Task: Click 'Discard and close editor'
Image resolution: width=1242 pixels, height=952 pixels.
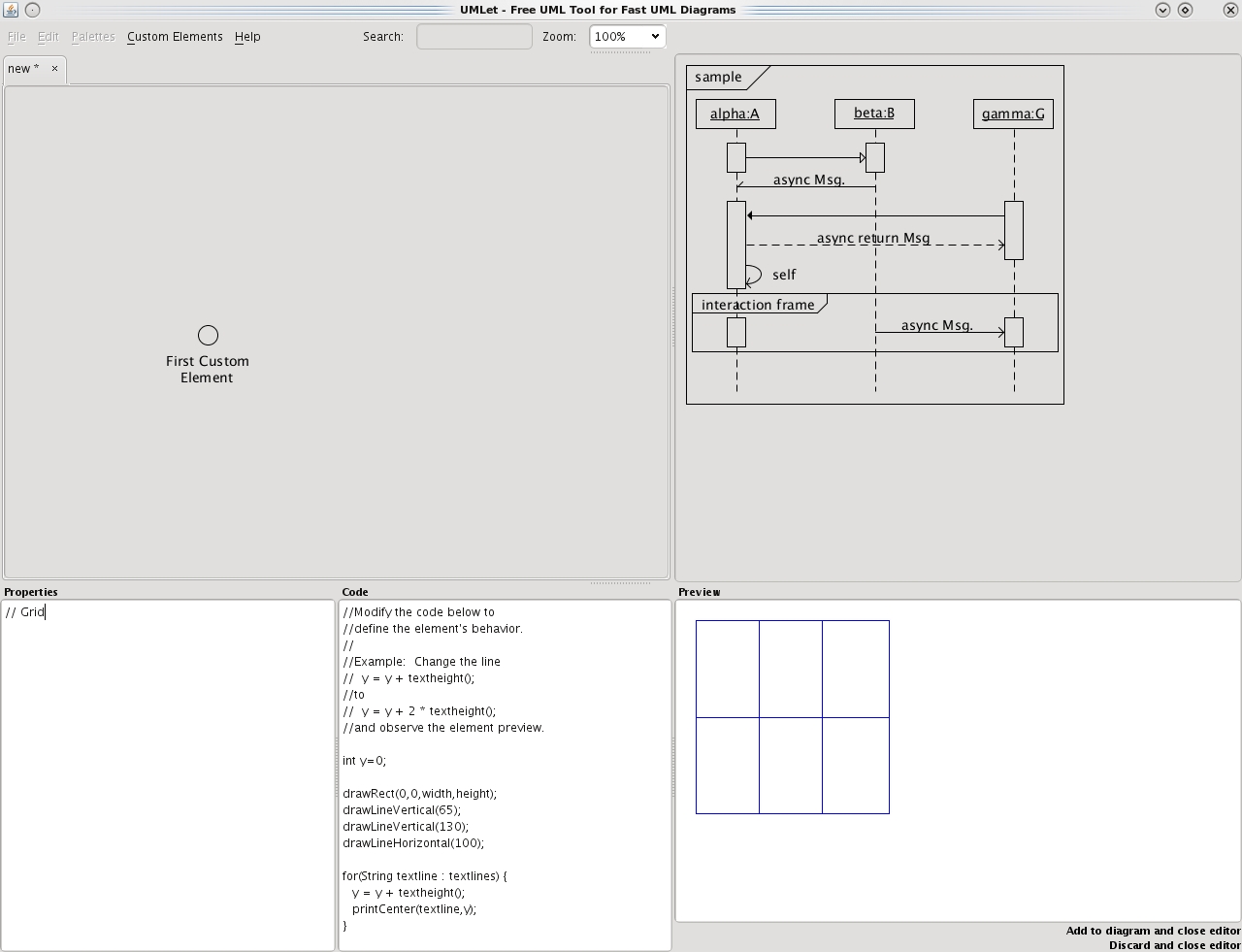Action: point(1174,945)
